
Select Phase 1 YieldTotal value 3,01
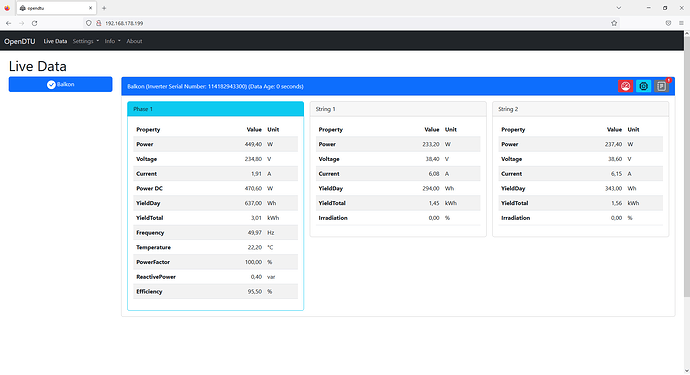pyautogui.click(x=256, y=218)
